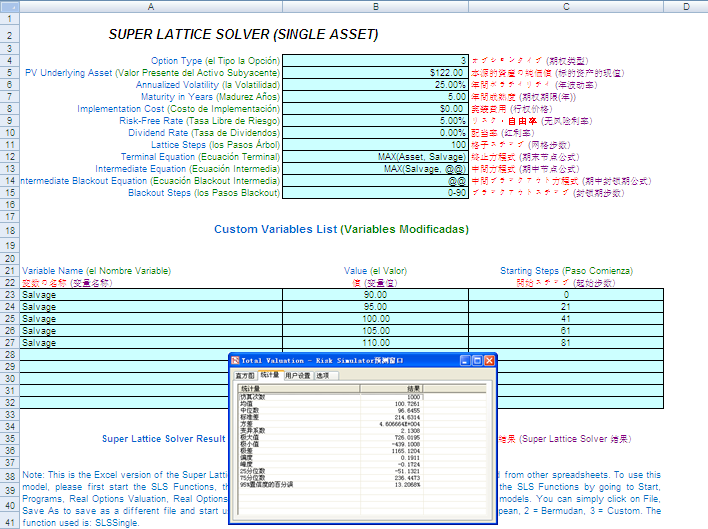This screenshot has width=708, height=529.
Task: Click the Risk Simulator icon in the title bar
Action: click(x=236, y=360)
